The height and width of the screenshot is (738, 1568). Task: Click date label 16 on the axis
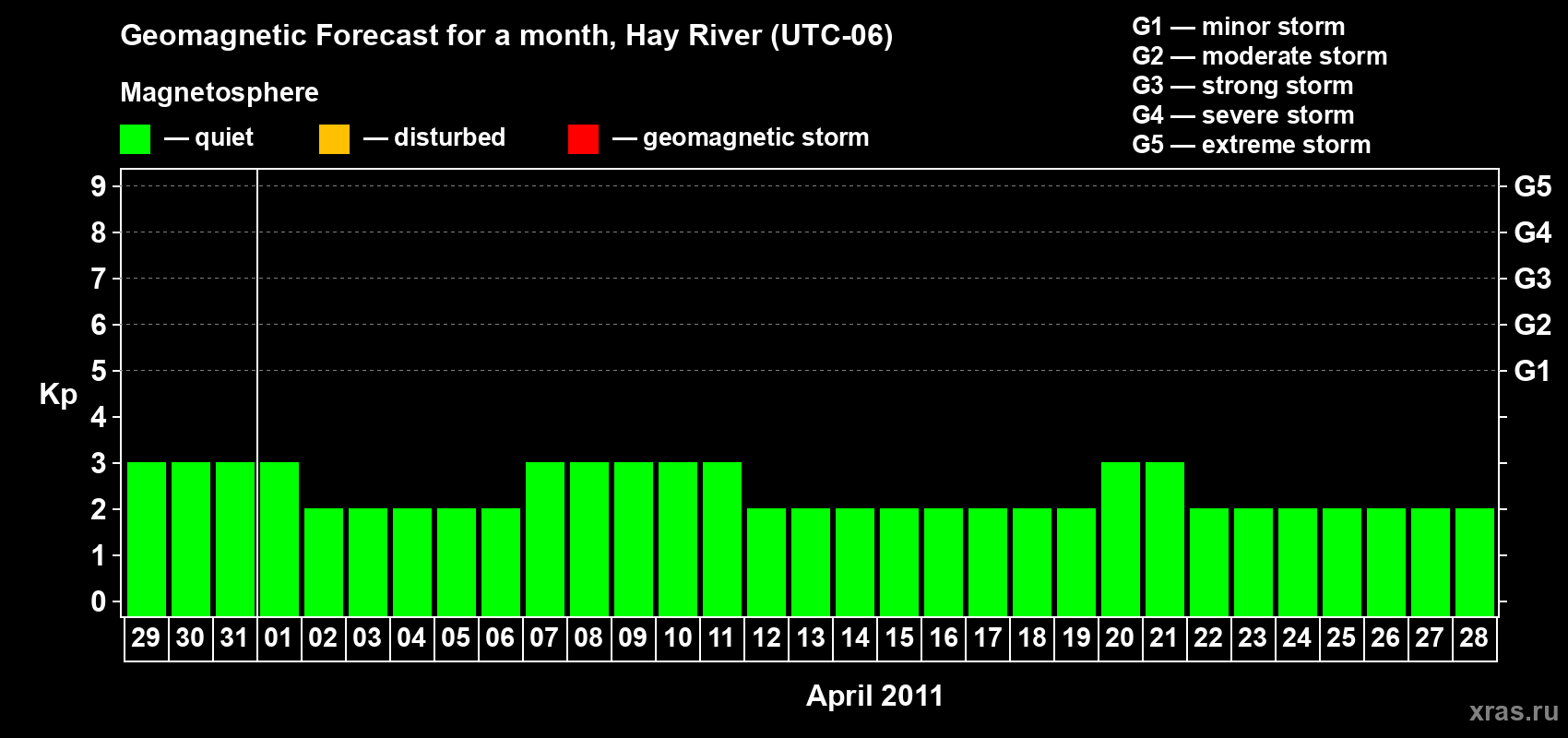pyautogui.click(x=943, y=638)
